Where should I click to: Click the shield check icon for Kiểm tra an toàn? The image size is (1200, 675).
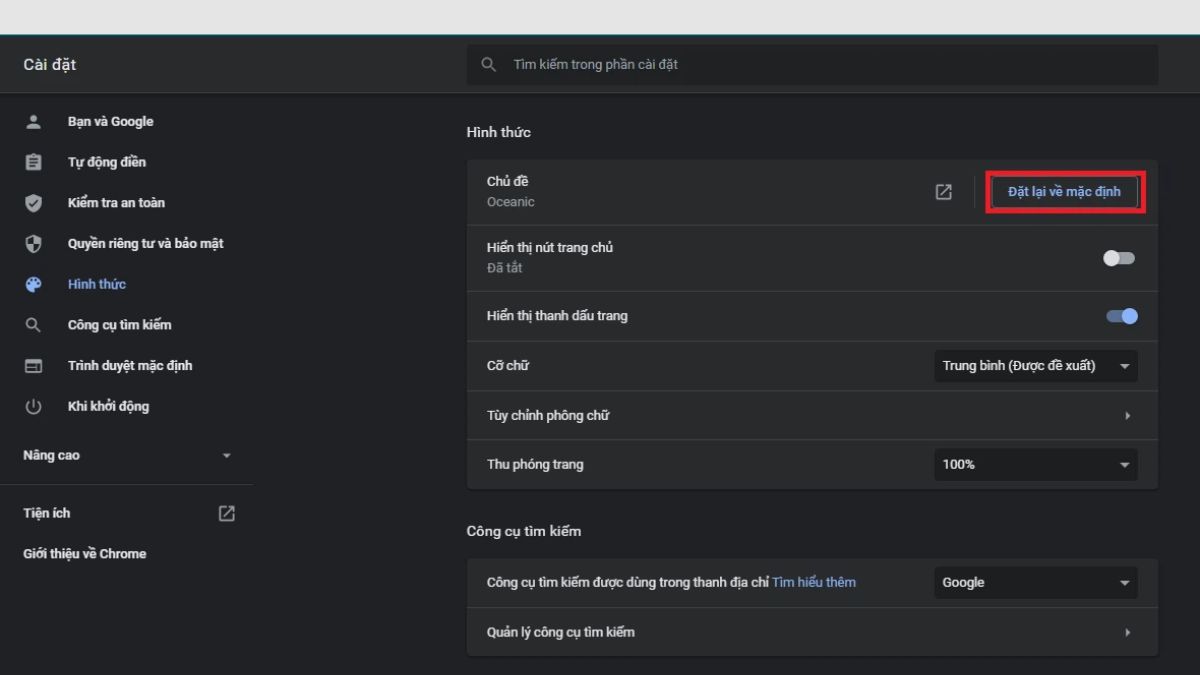point(33,203)
